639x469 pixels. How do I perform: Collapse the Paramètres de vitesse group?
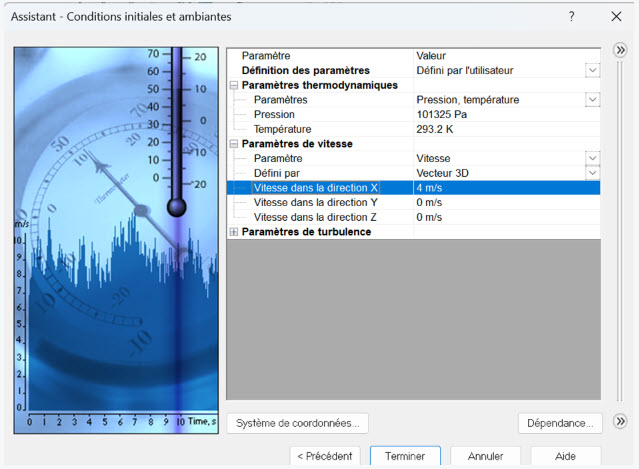coord(234,144)
